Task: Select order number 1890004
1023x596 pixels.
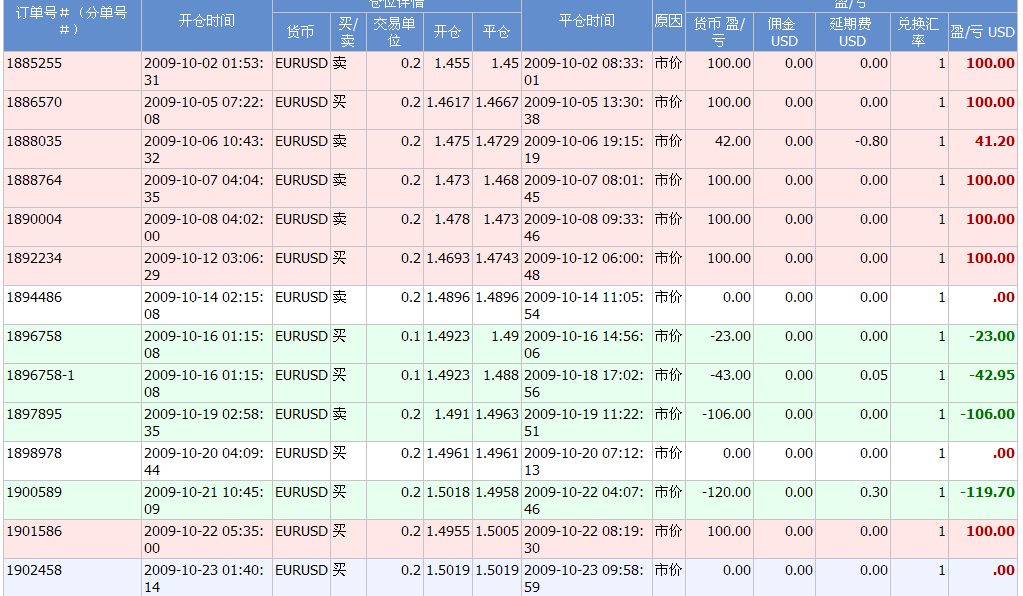Action: (x=35, y=220)
